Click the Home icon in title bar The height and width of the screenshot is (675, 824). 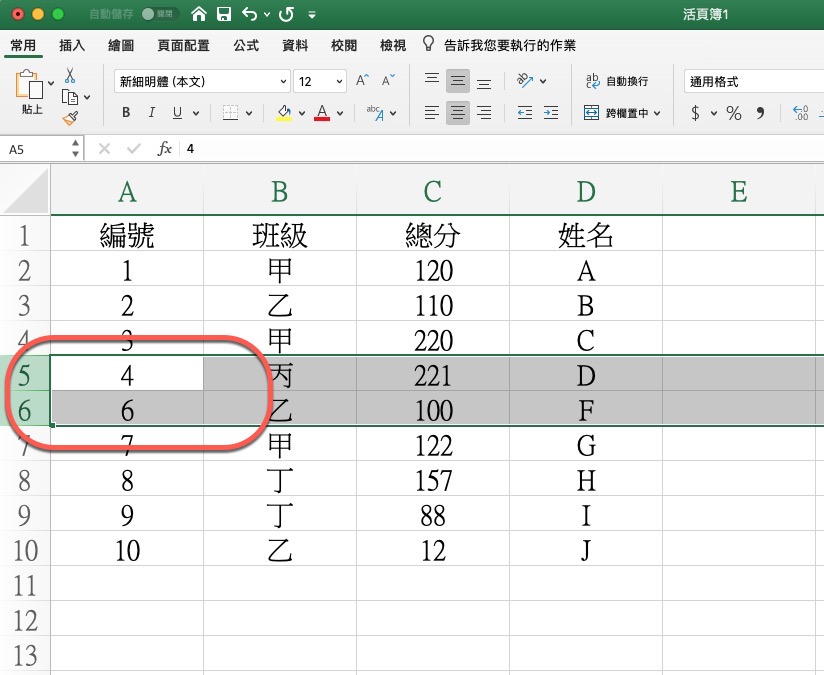click(x=199, y=15)
